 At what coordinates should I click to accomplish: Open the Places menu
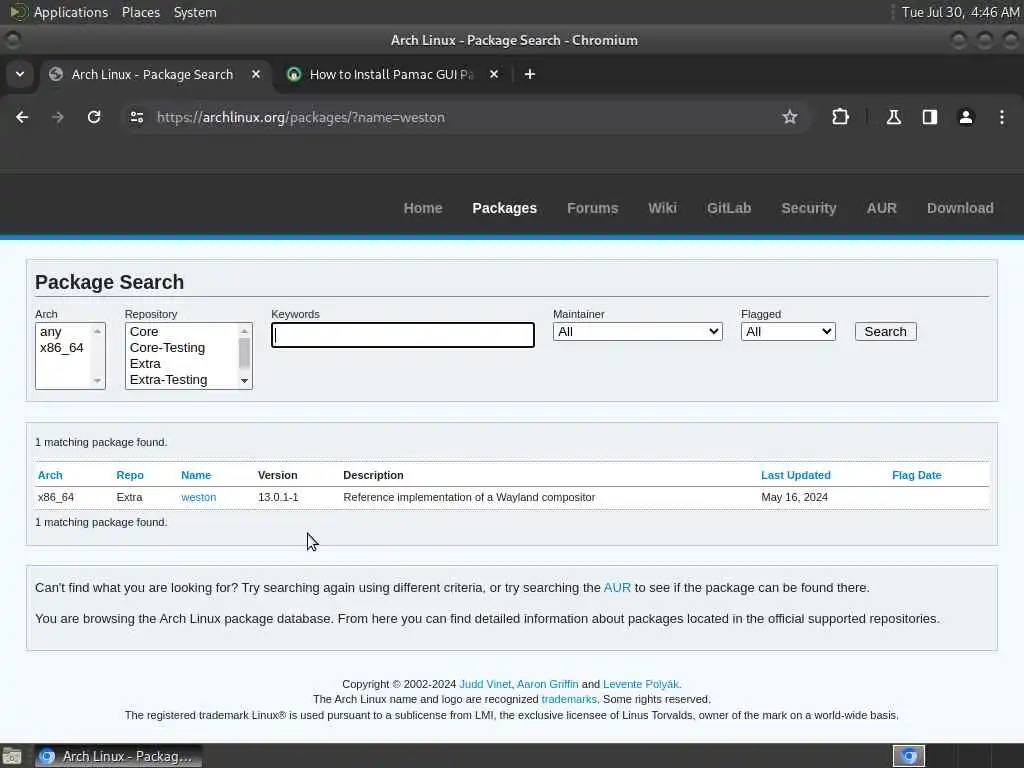[141, 12]
